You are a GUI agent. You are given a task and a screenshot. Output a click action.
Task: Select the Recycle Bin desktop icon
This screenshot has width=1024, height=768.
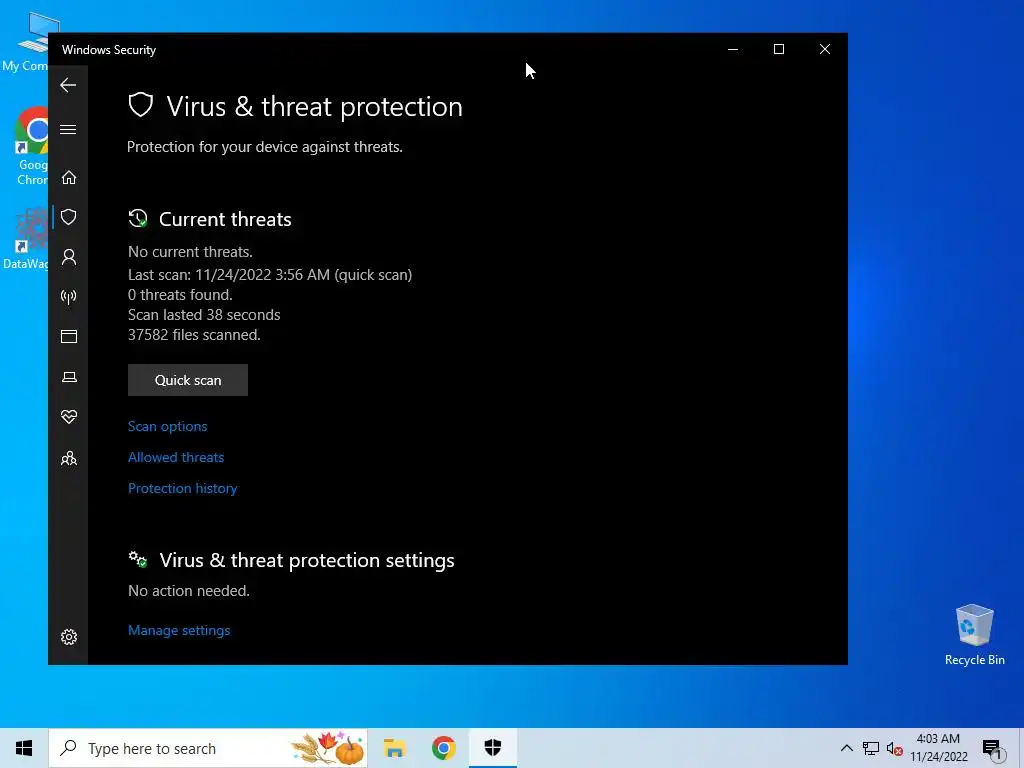click(974, 635)
